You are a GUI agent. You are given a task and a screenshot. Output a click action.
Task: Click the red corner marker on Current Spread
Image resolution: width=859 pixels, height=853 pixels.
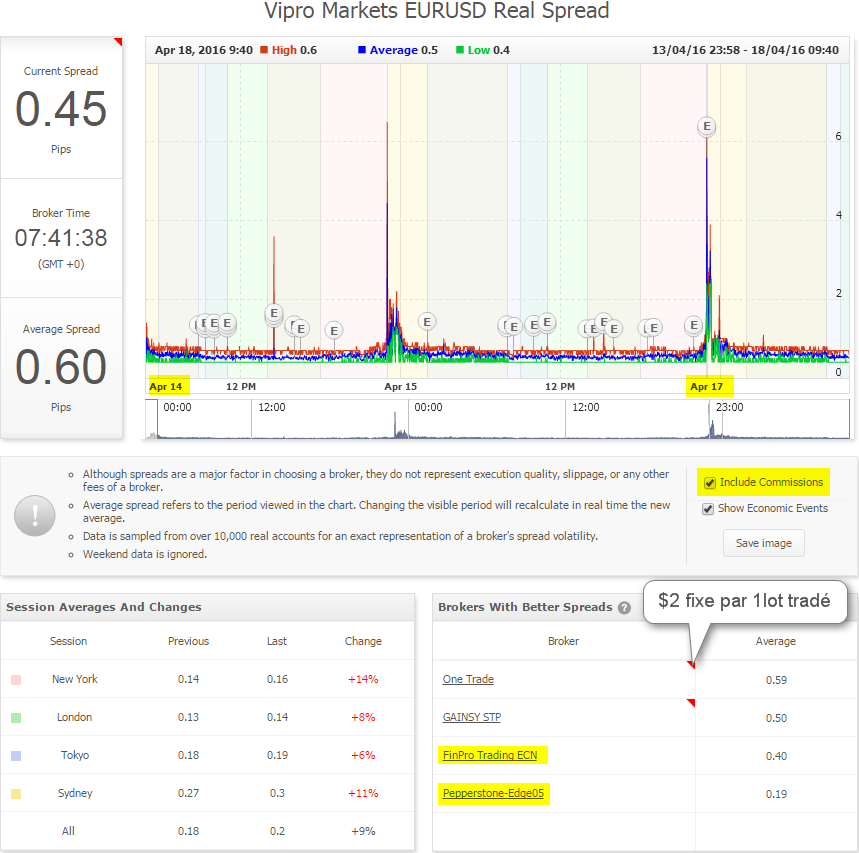(118, 42)
